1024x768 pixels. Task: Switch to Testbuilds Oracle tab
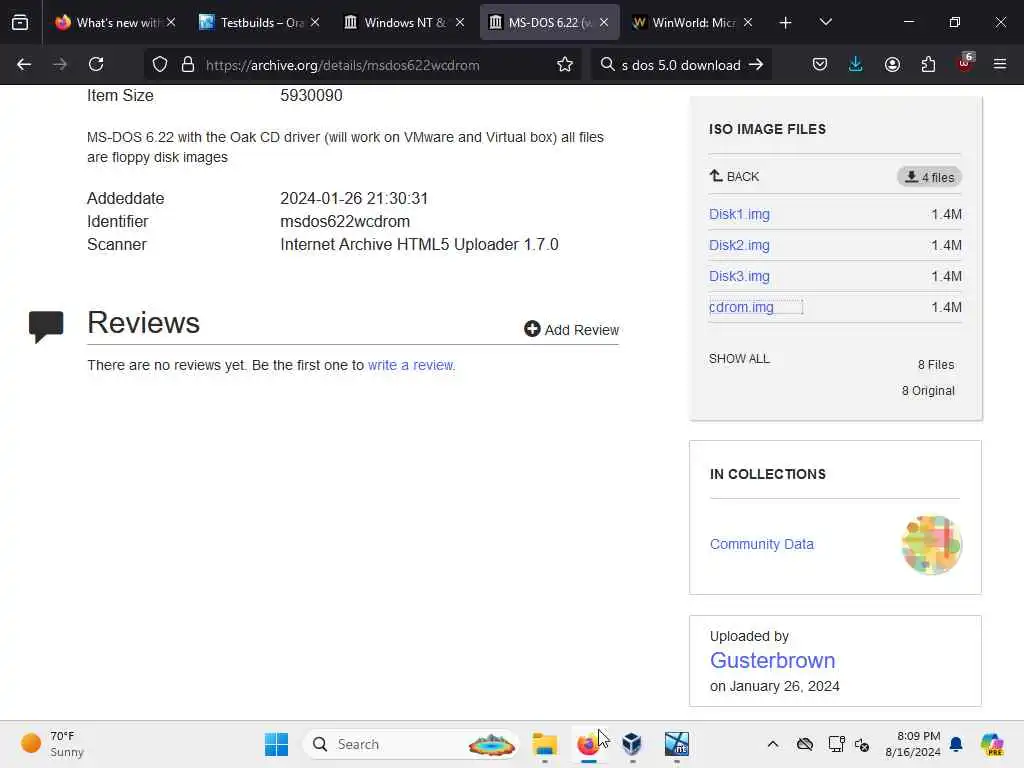tap(260, 23)
